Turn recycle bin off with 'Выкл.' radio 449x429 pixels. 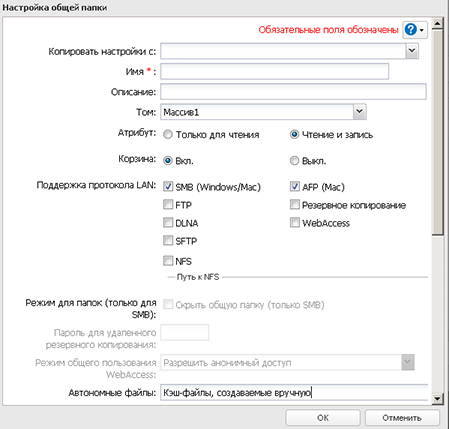[294, 161]
